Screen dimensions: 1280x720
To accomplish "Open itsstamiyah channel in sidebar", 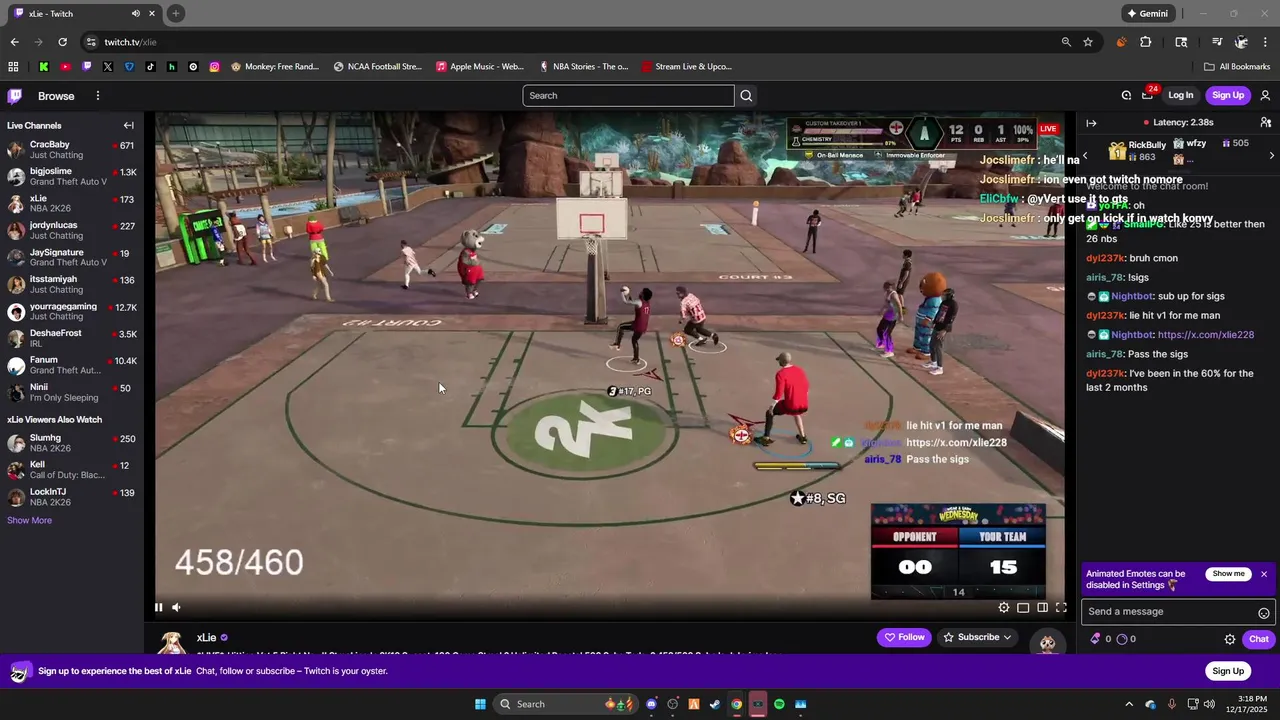I will pyautogui.click(x=72, y=285).
